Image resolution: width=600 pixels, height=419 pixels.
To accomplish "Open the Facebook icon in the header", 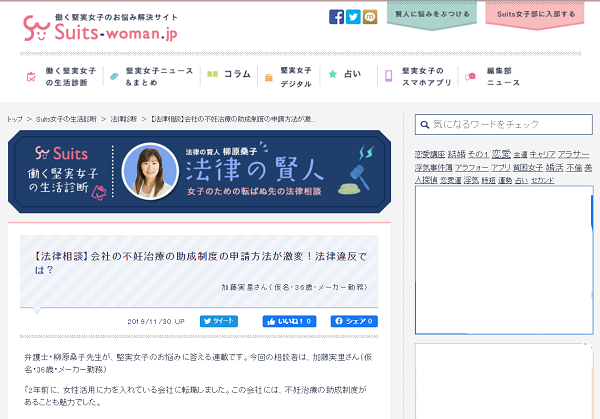I will [x=336, y=17].
